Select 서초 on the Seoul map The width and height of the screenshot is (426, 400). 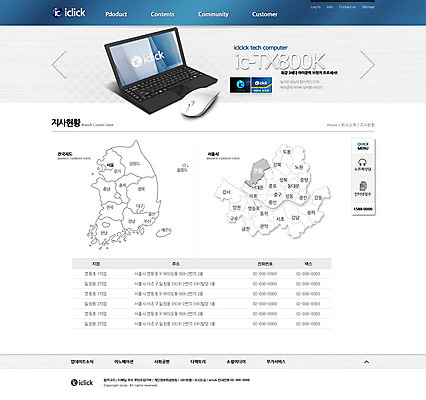pyautogui.click(x=280, y=219)
